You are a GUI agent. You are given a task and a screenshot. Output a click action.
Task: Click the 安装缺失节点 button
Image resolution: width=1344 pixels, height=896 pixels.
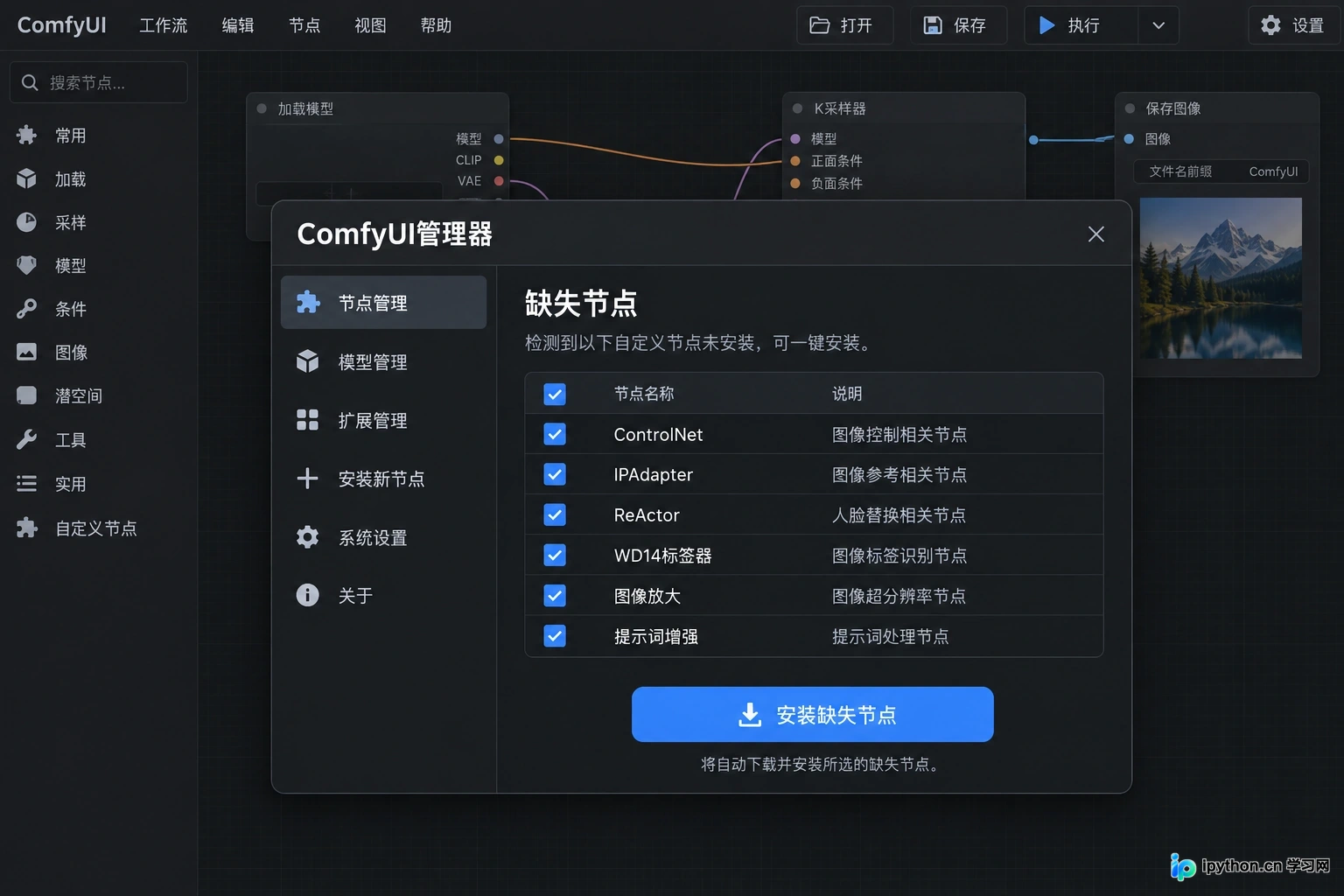[x=813, y=714]
